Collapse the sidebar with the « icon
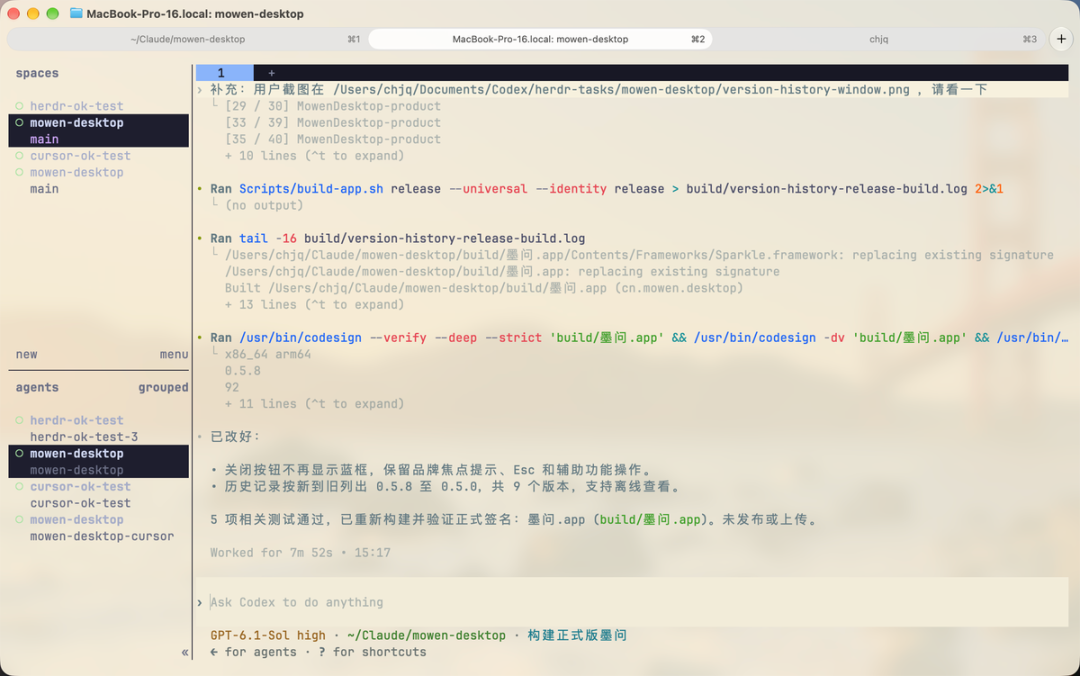The height and width of the screenshot is (676, 1080). click(185, 652)
